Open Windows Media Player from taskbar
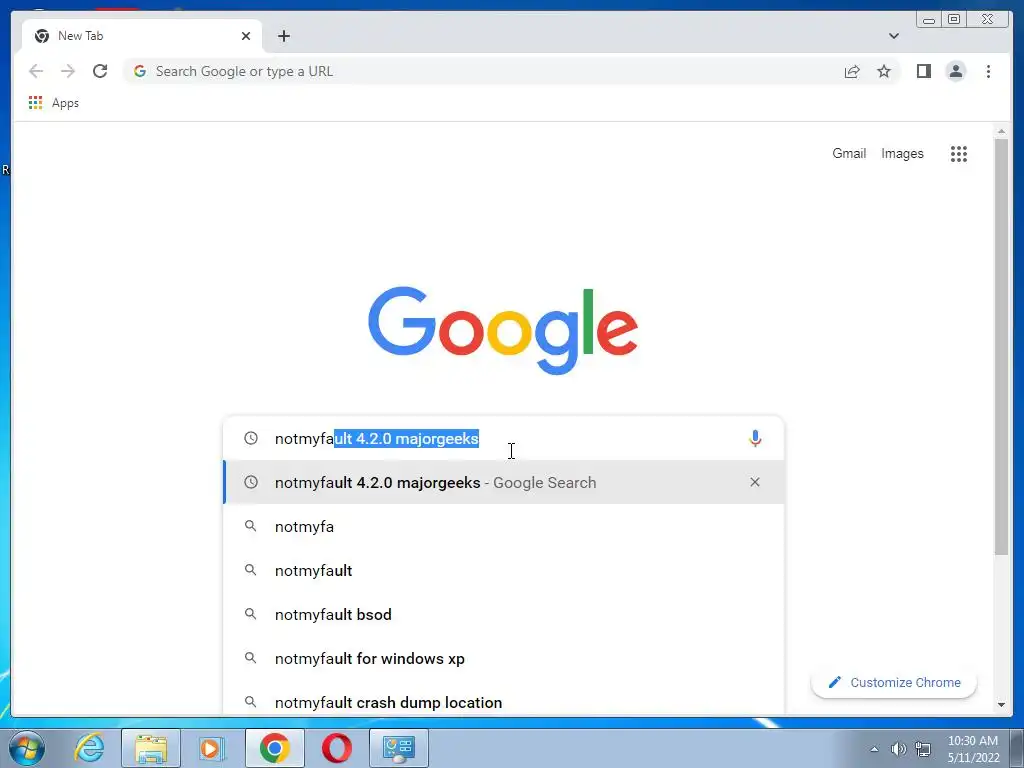Screen dimensions: 1024x768 [x=211, y=748]
